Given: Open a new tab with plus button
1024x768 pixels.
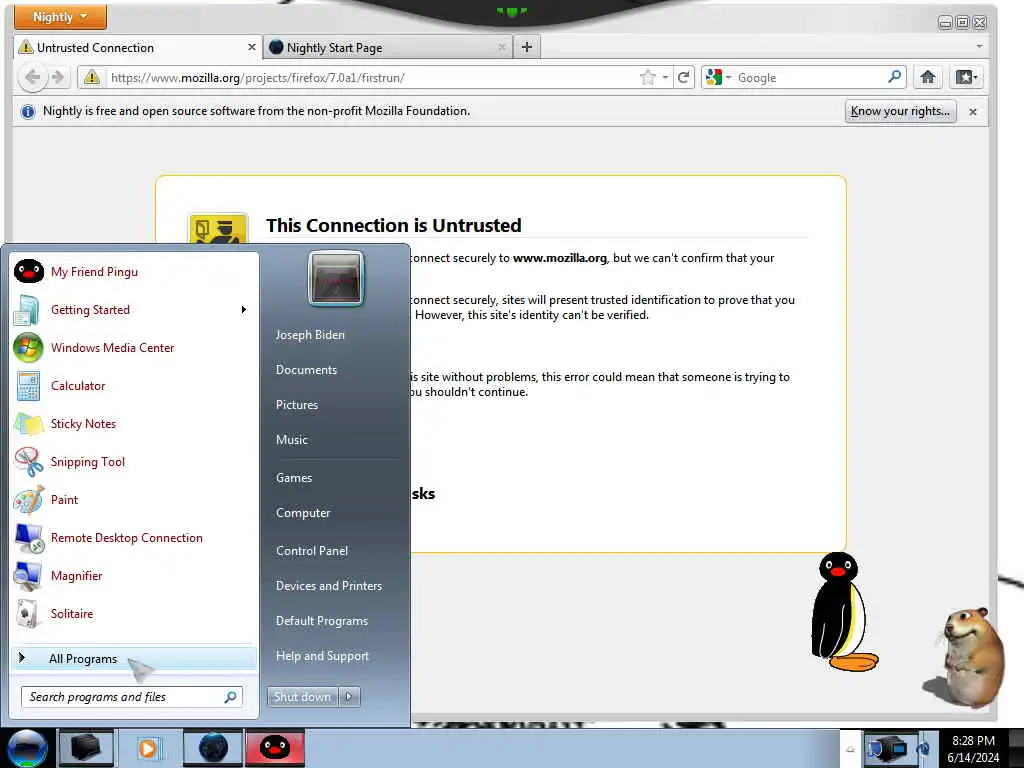Looking at the screenshot, I should point(527,47).
